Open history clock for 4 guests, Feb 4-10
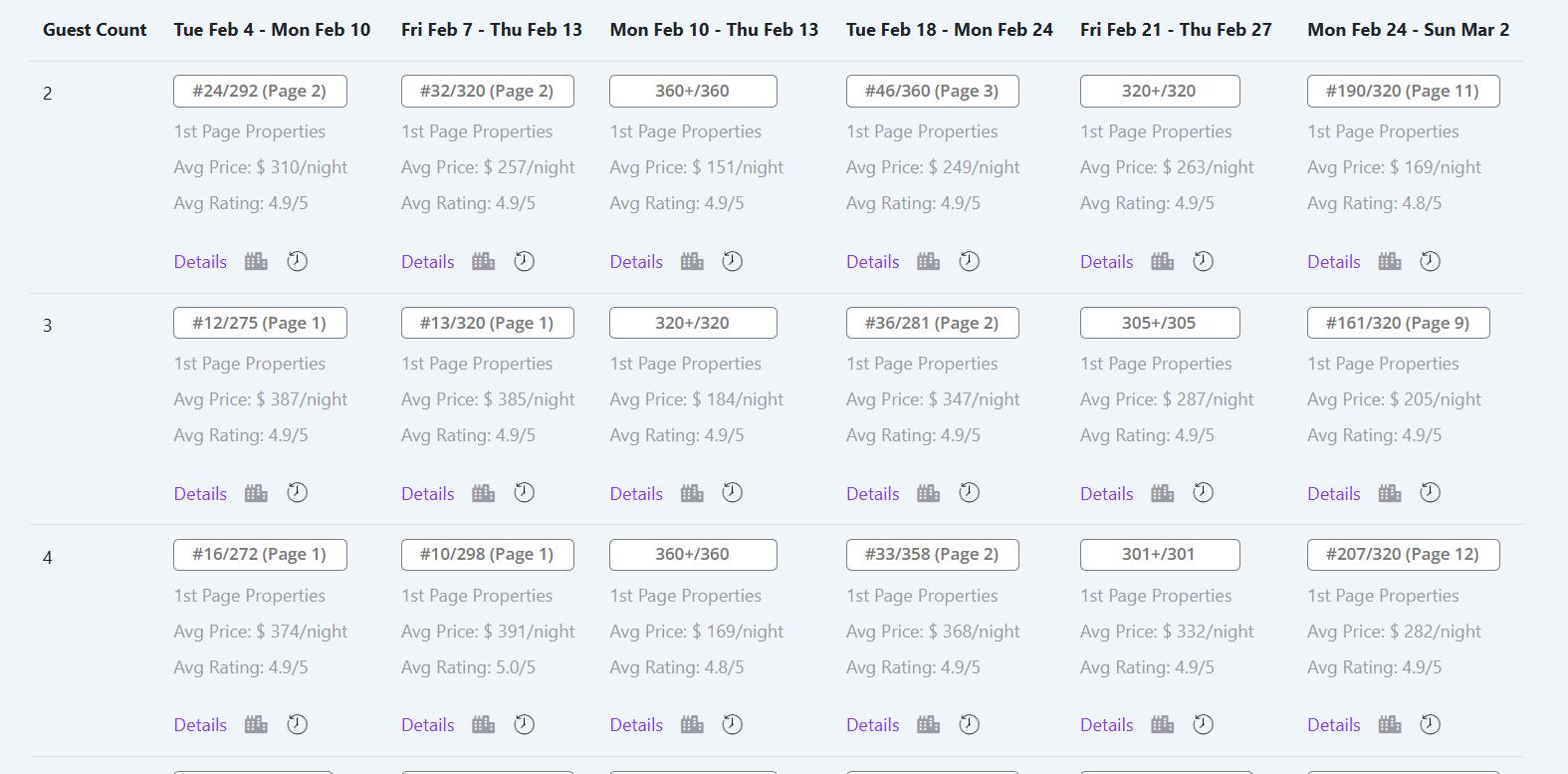Viewport: 1568px width, 774px height. click(x=297, y=724)
